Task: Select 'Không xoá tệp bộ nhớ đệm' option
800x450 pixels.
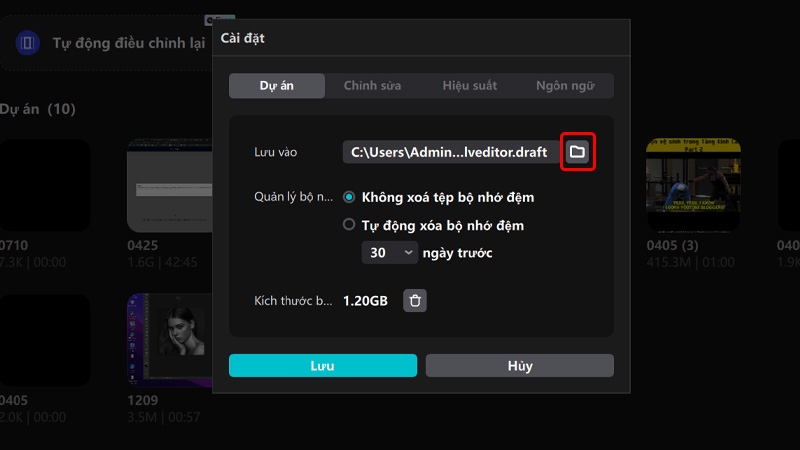Action: click(x=349, y=197)
